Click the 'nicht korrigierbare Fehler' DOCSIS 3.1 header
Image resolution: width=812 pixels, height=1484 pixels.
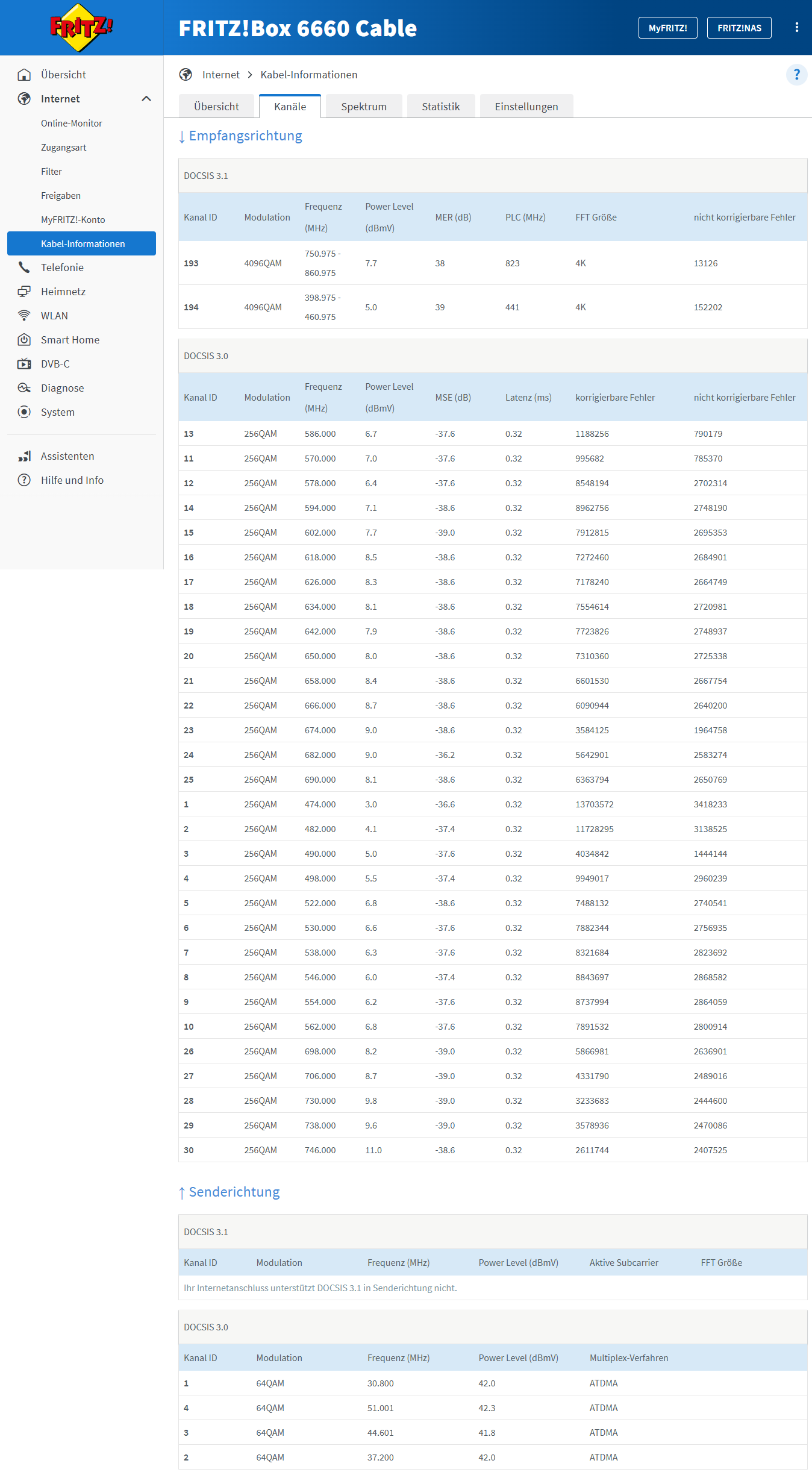pos(745,218)
